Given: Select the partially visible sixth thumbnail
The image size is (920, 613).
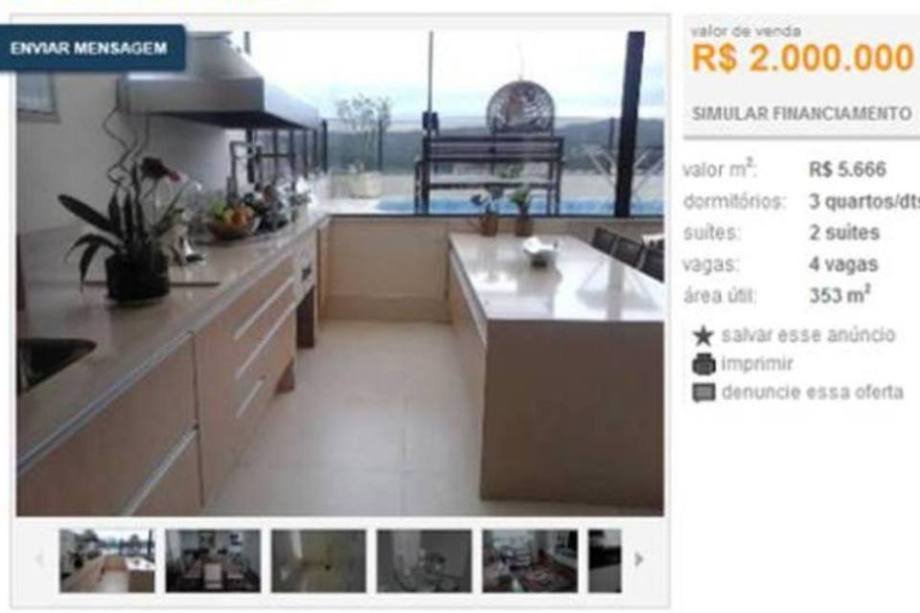Looking at the screenshot, I should 604,561.
